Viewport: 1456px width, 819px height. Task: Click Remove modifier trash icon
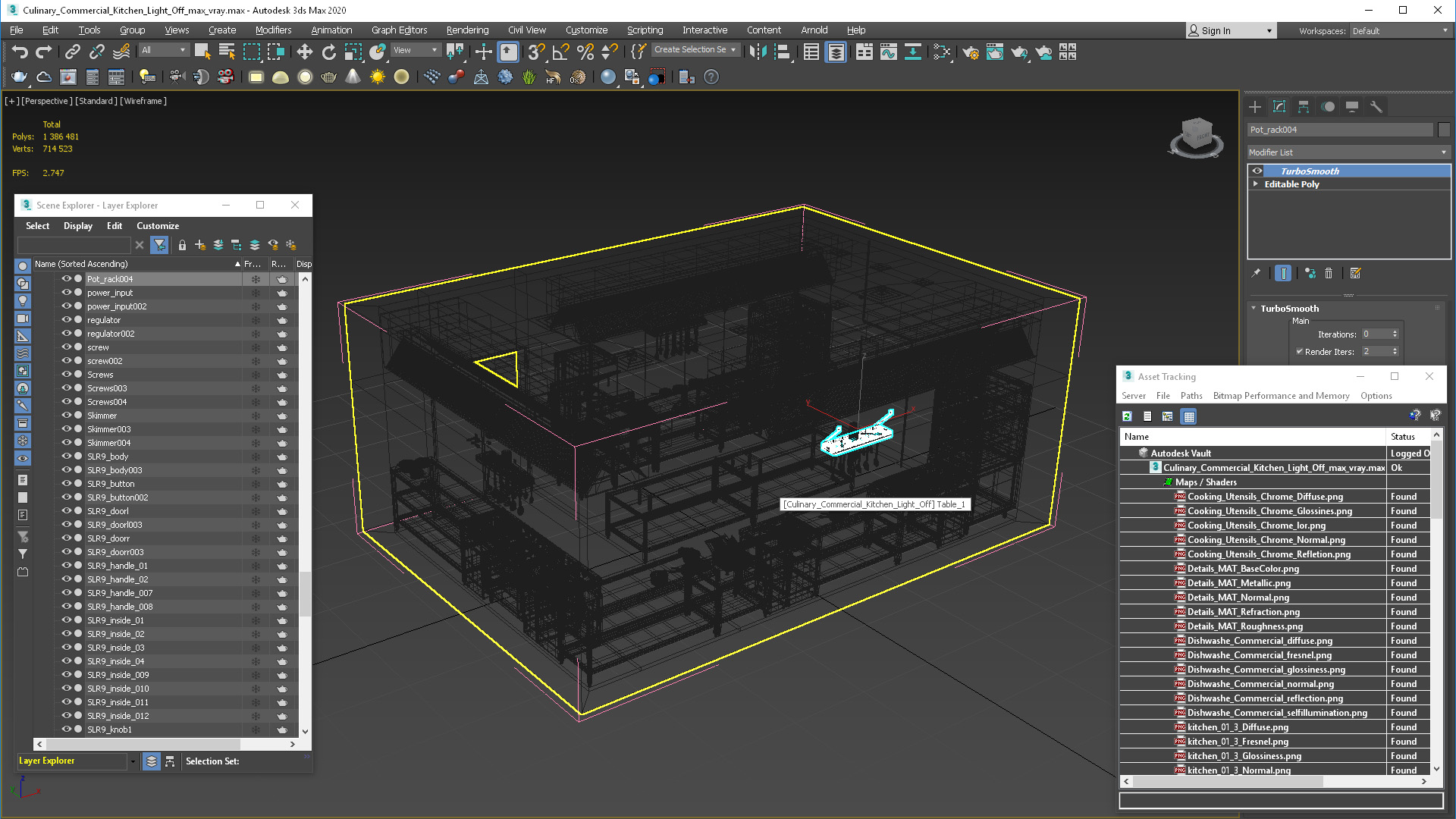tap(1329, 273)
